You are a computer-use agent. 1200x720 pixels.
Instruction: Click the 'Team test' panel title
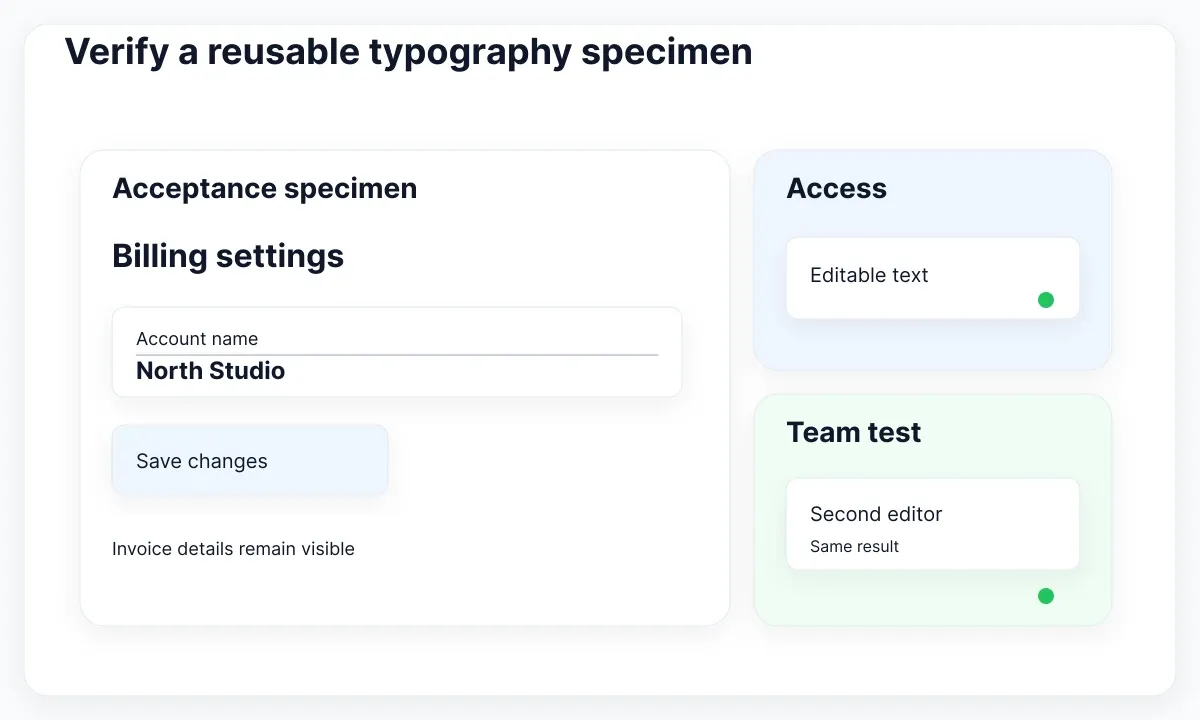point(854,432)
